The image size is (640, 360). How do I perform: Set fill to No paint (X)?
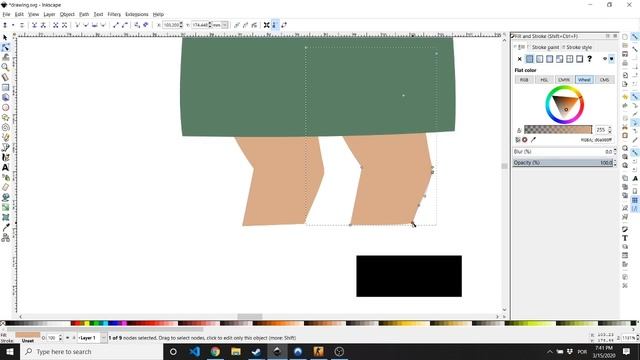pyautogui.click(x=520, y=59)
